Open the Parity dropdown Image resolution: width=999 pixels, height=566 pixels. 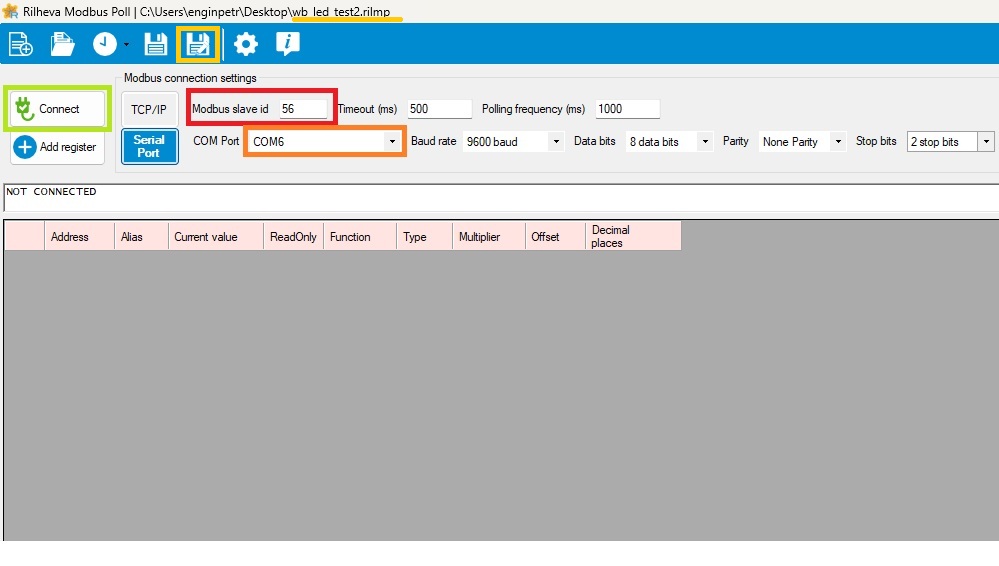(x=837, y=142)
